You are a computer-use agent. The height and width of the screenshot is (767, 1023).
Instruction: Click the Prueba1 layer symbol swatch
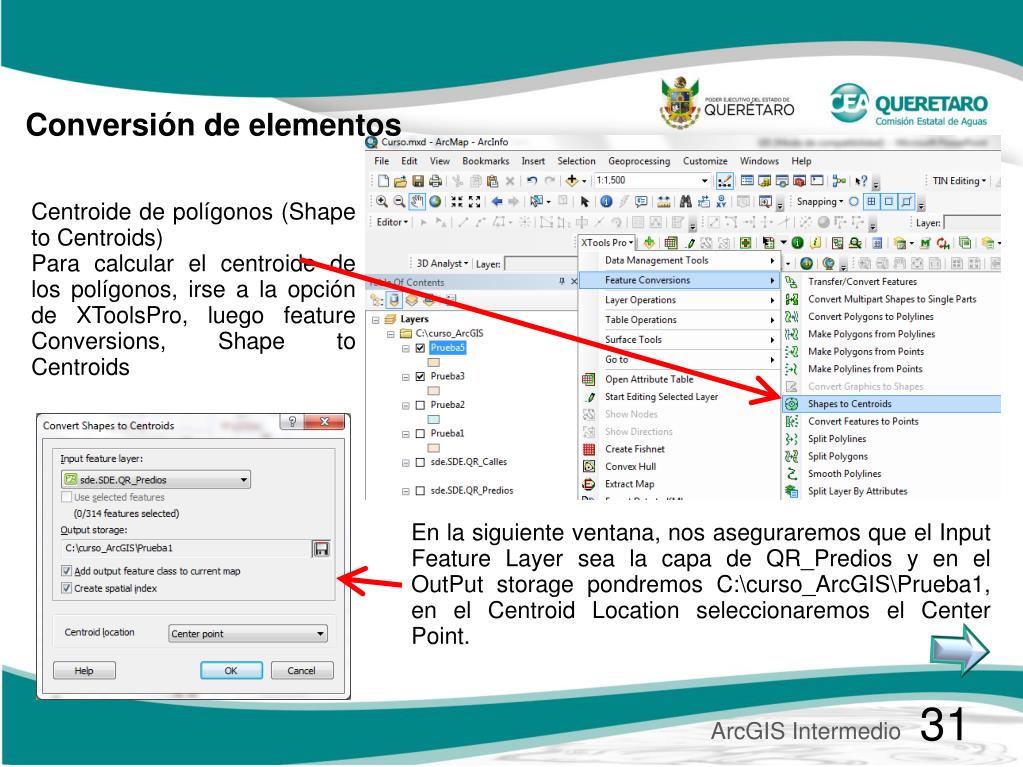coord(434,449)
